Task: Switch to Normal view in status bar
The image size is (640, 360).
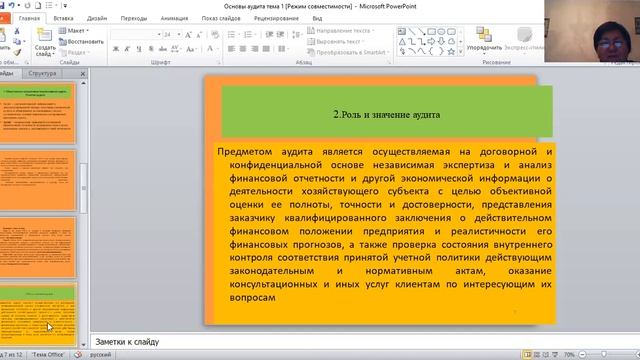Action: click(527, 355)
